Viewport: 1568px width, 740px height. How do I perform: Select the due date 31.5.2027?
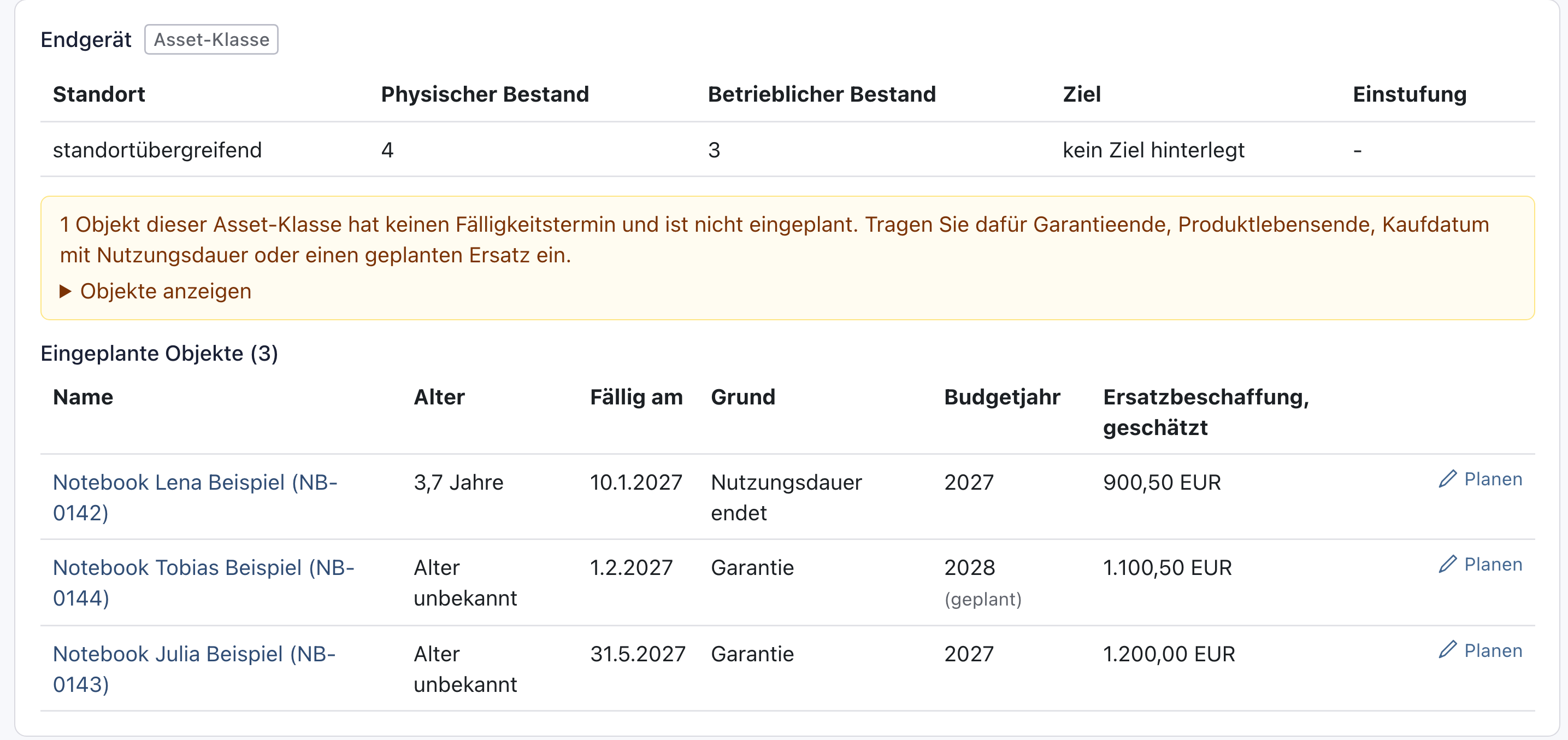click(x=638, y=654)
